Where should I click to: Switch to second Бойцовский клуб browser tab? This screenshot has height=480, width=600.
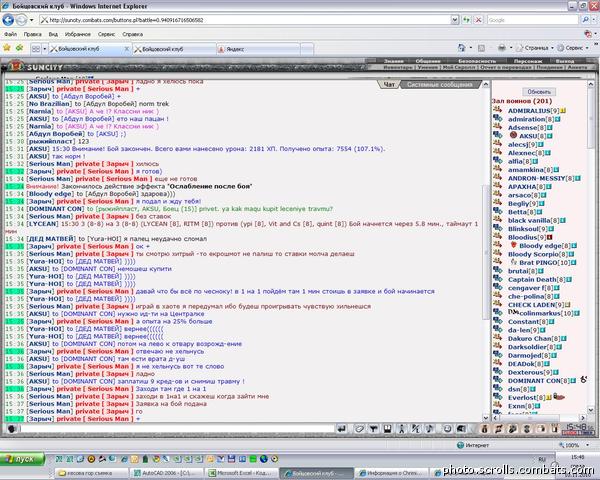pyautogui.click(x=174, y=49)
